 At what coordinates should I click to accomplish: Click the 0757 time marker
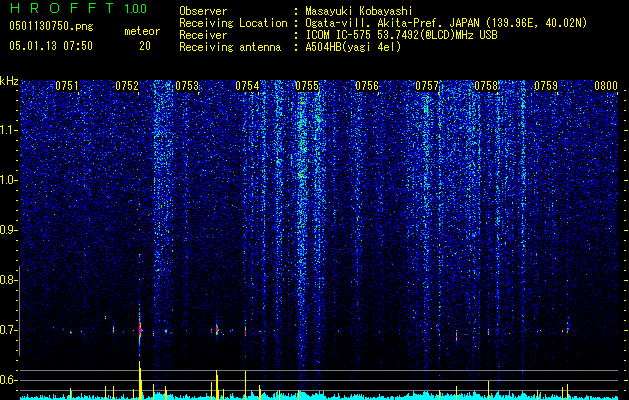(x=426, y=86)
